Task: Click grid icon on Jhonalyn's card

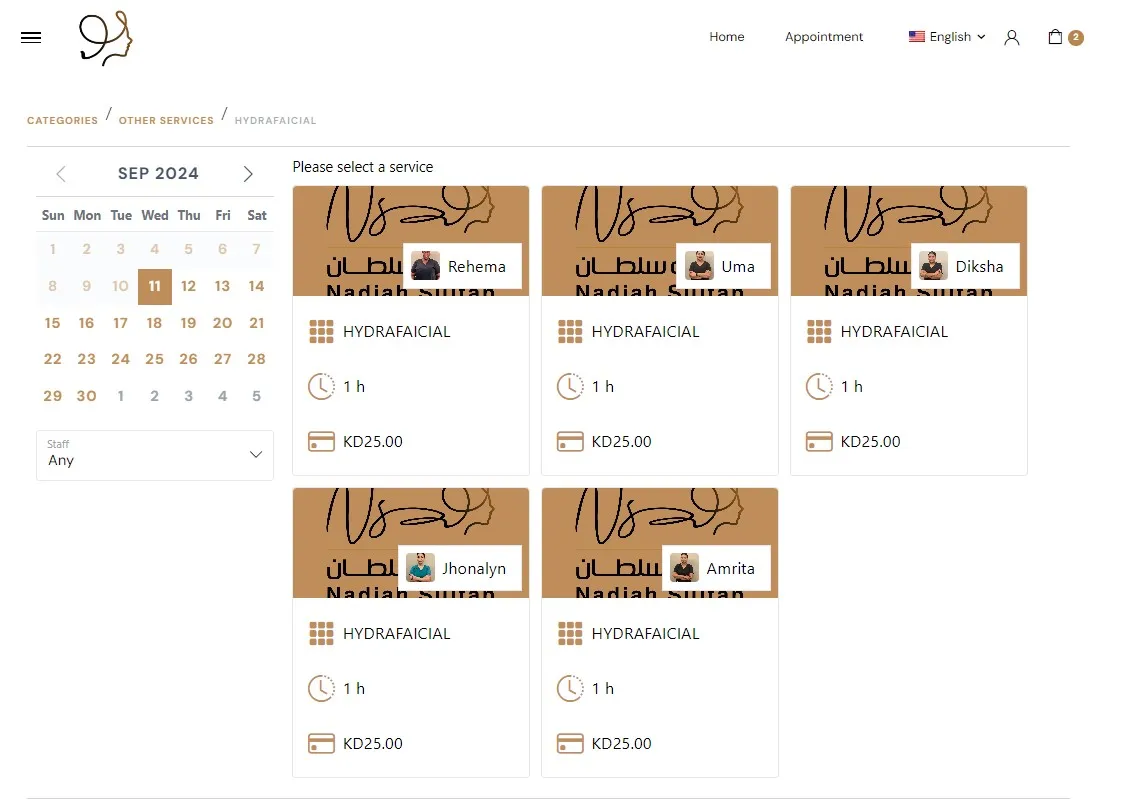Action: (321, 633)
